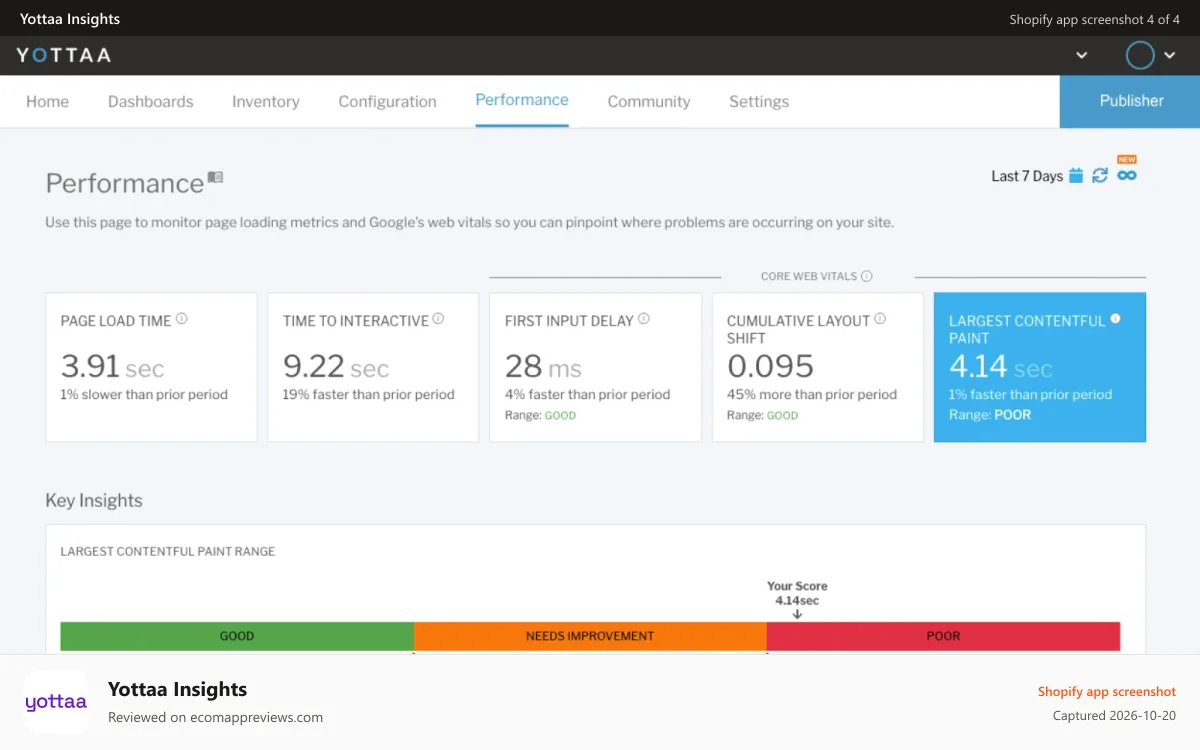Select the First Input Delay card
The height and width of the screenshot is (750, 1200).
[x=595, y=367]
